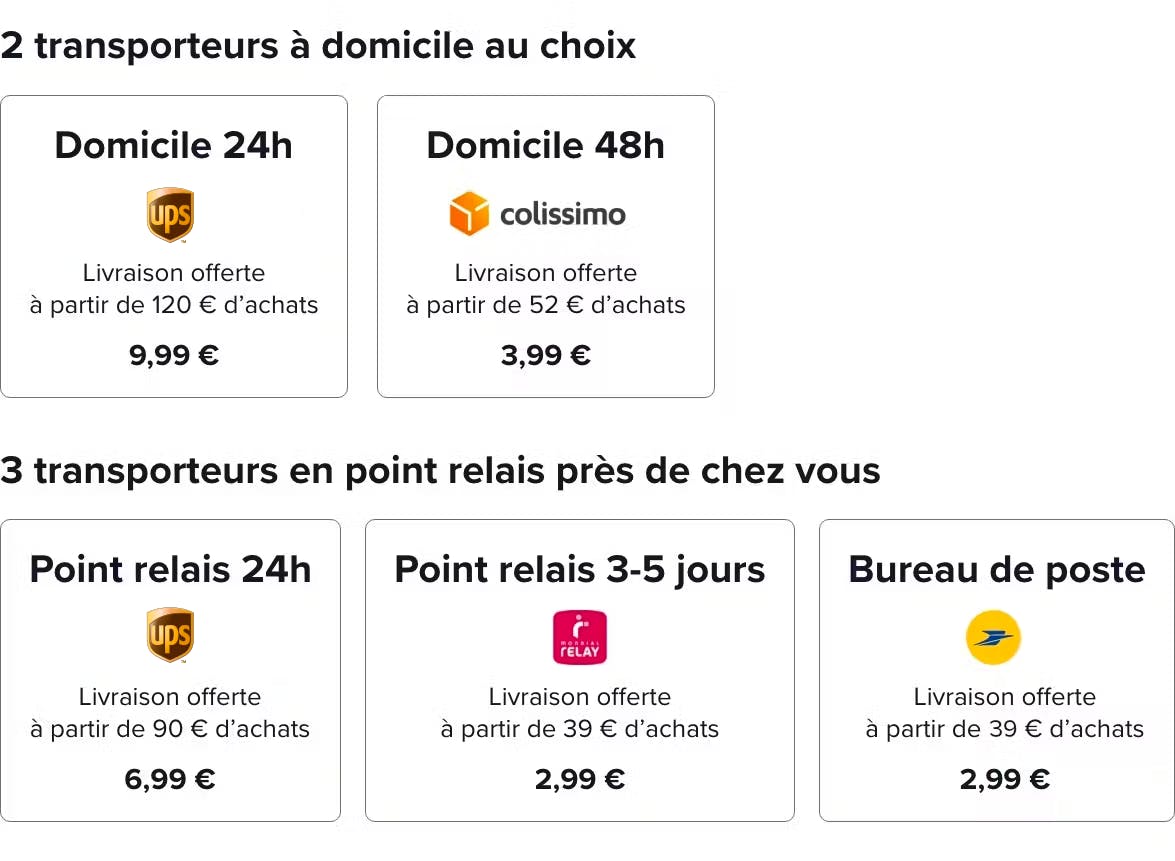This screenshot has height=861, width=1175.
Task: Click the 6,99 € relay price
Action: click(x=170, y=779)
